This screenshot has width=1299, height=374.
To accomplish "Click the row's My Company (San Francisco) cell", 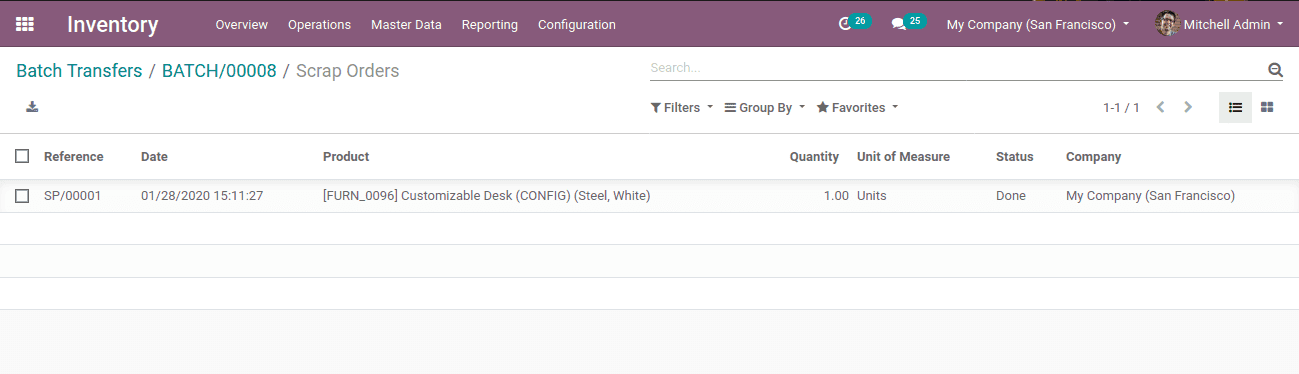I will point(1150,196).
